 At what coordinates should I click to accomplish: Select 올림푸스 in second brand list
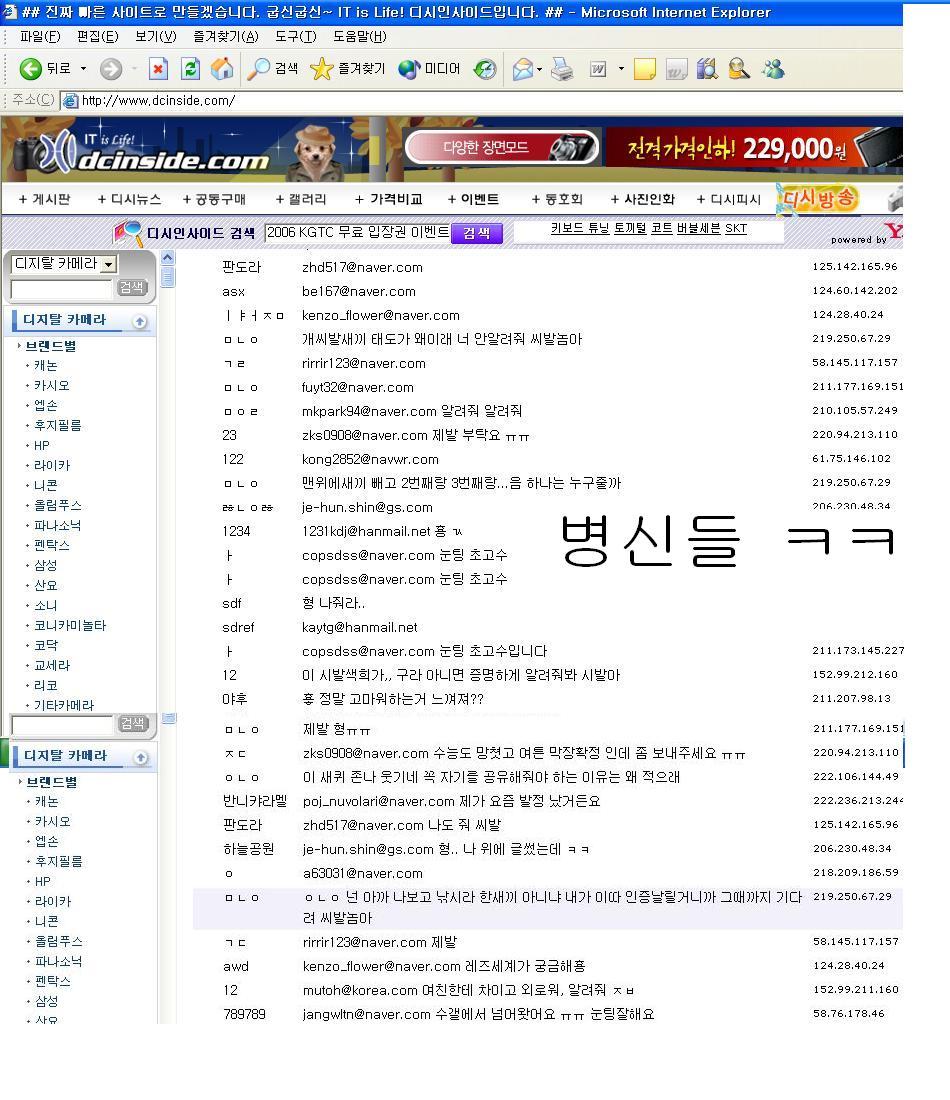pyautogui.click(x=59, y=941)
